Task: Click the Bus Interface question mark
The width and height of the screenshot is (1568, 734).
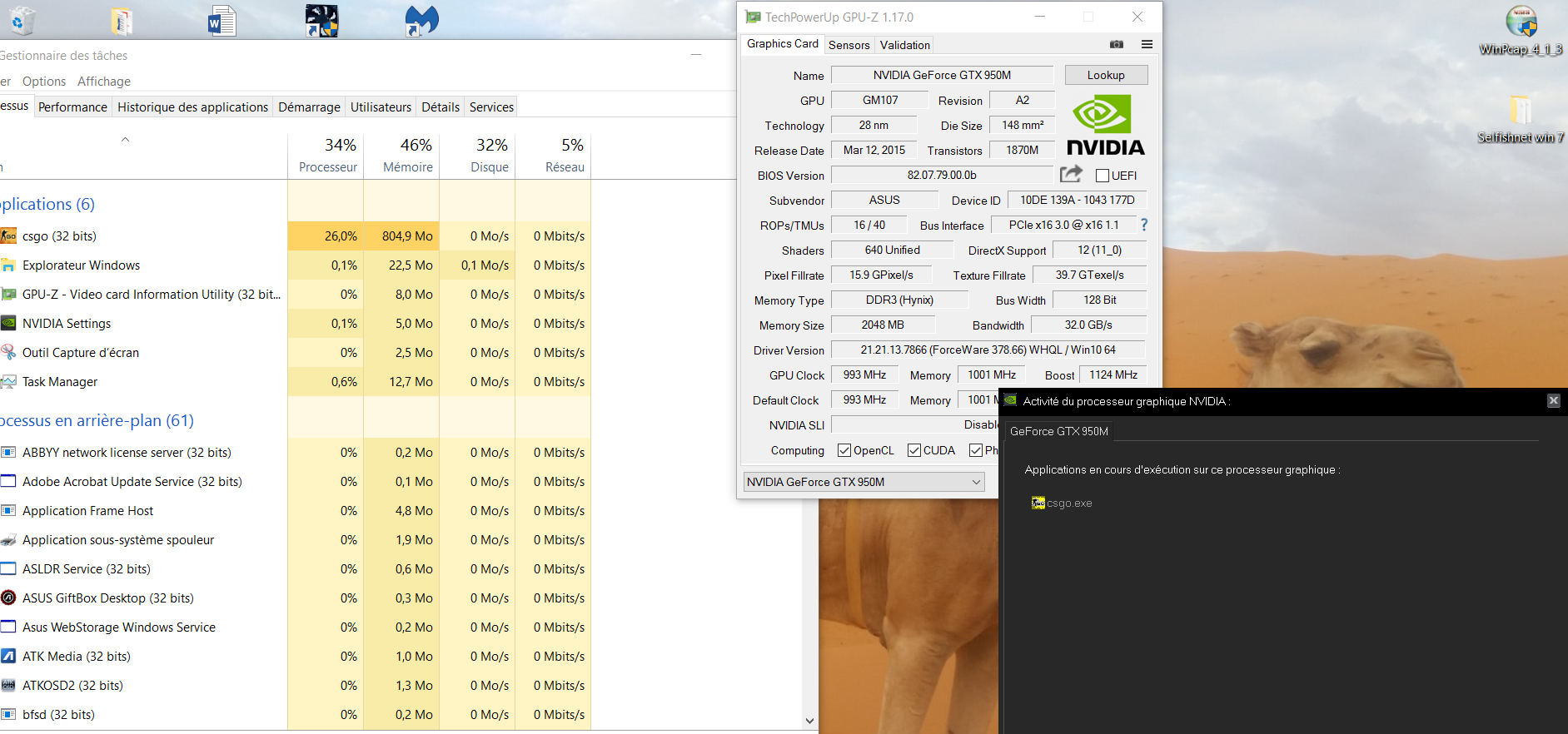Action: click(1144, 225)
